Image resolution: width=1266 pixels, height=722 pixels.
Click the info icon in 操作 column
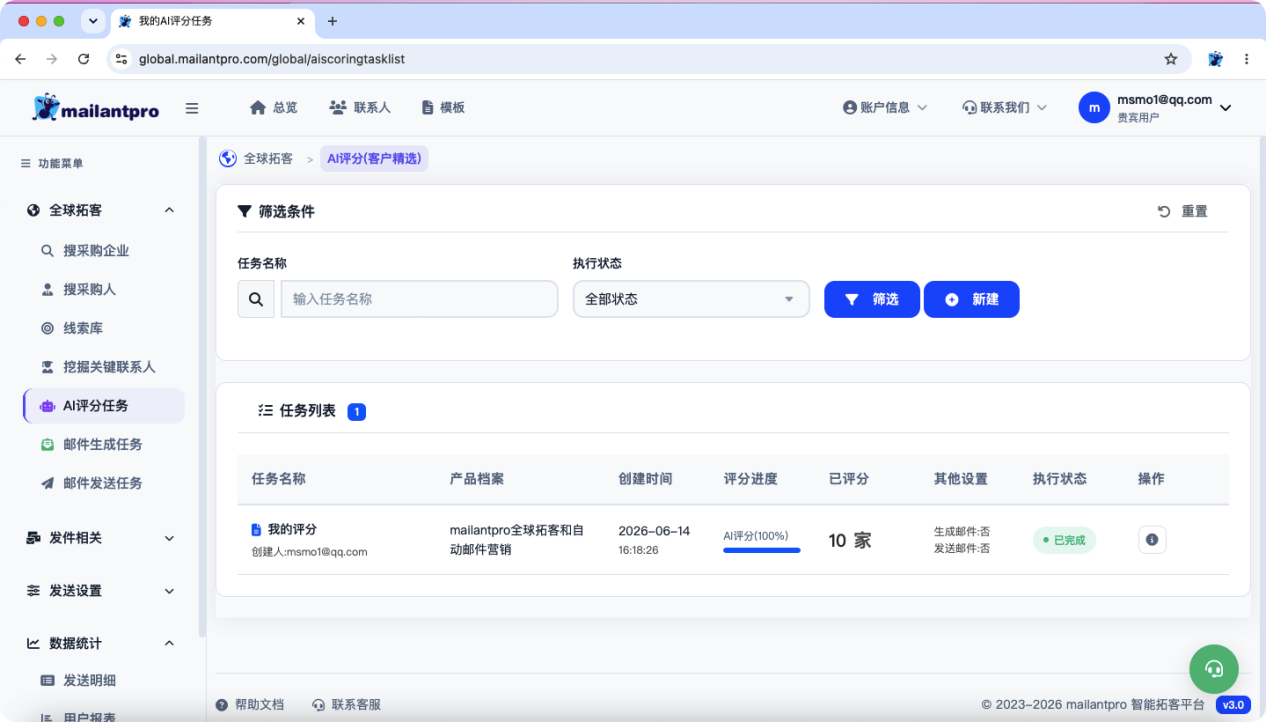(x=1152, y=540)
